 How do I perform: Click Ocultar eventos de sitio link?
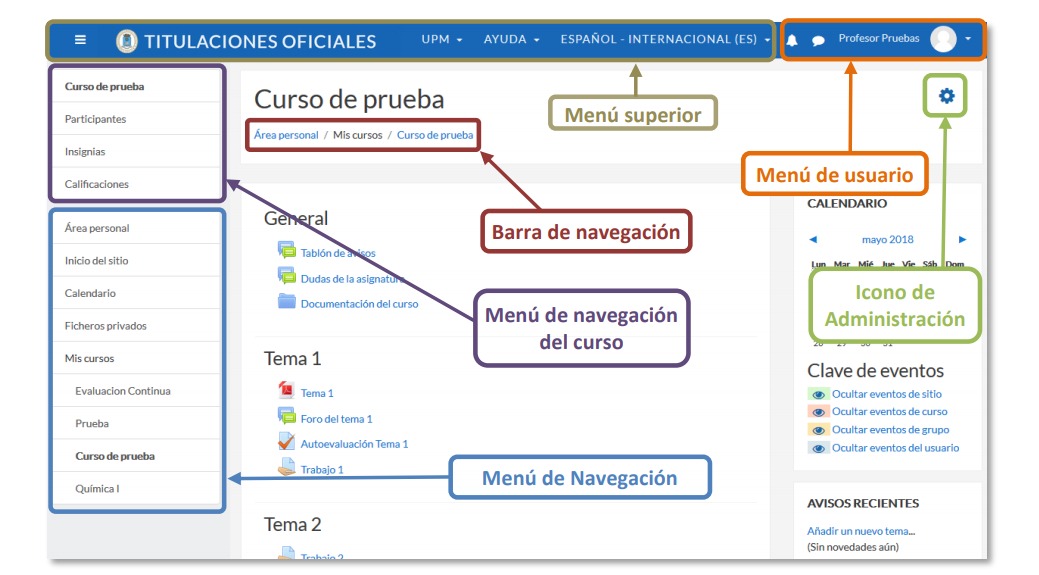(887, 394)
